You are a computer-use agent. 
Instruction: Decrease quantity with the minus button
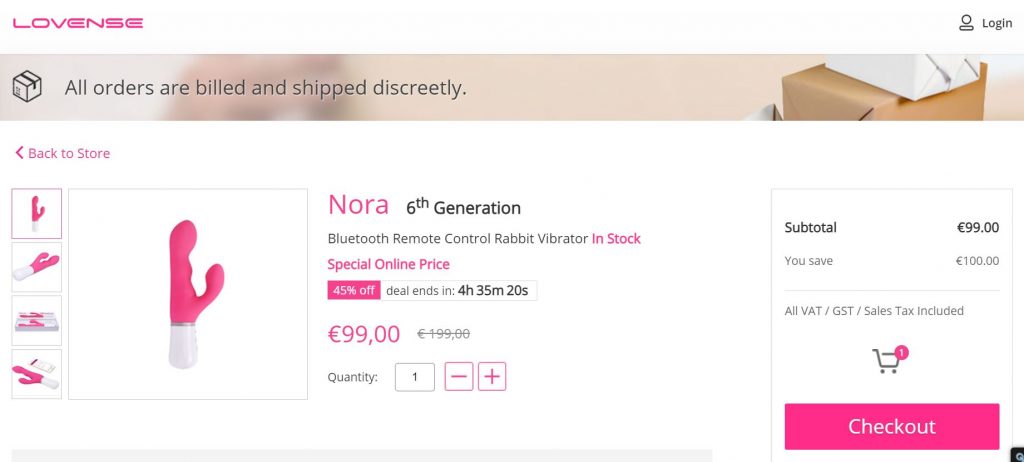pyautogui.click(x=459, y=377)
